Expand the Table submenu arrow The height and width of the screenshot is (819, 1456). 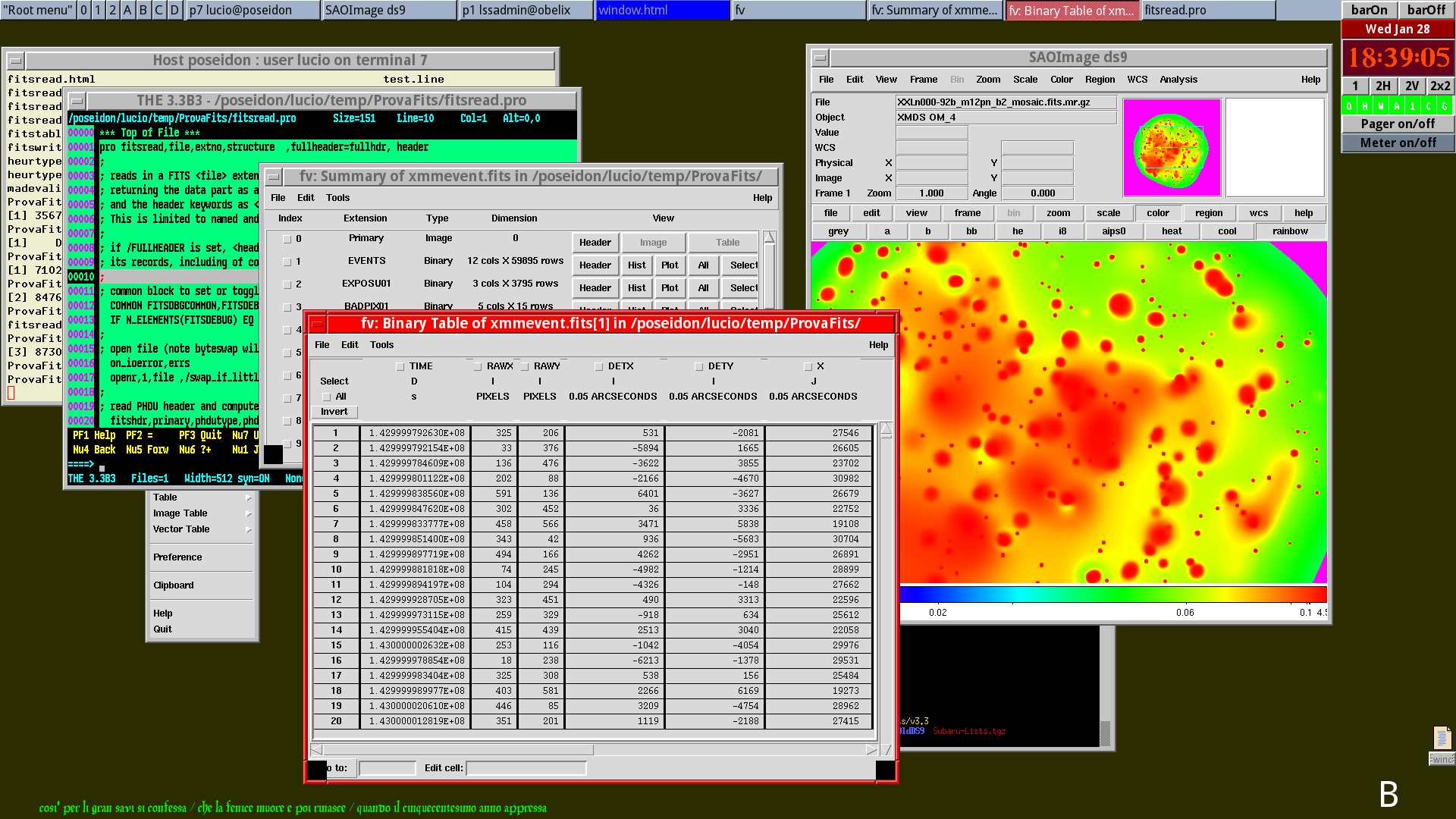tap(248, 498)
